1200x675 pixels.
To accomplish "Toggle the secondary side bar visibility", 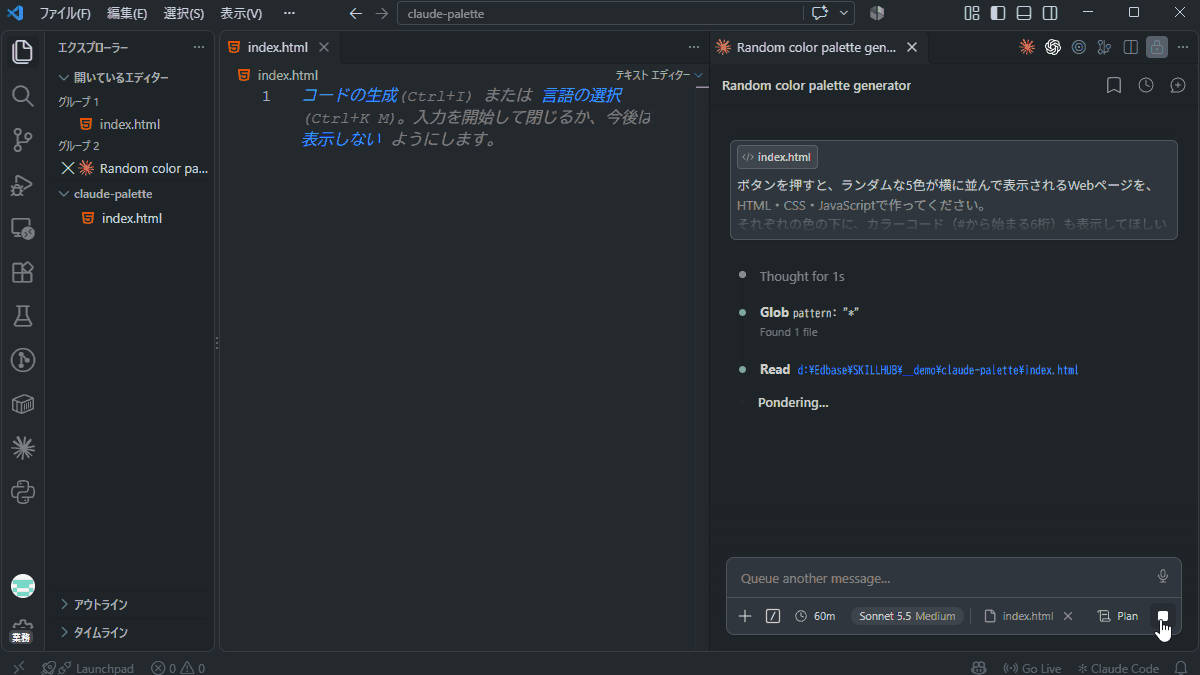I will tap(1050, 13).
